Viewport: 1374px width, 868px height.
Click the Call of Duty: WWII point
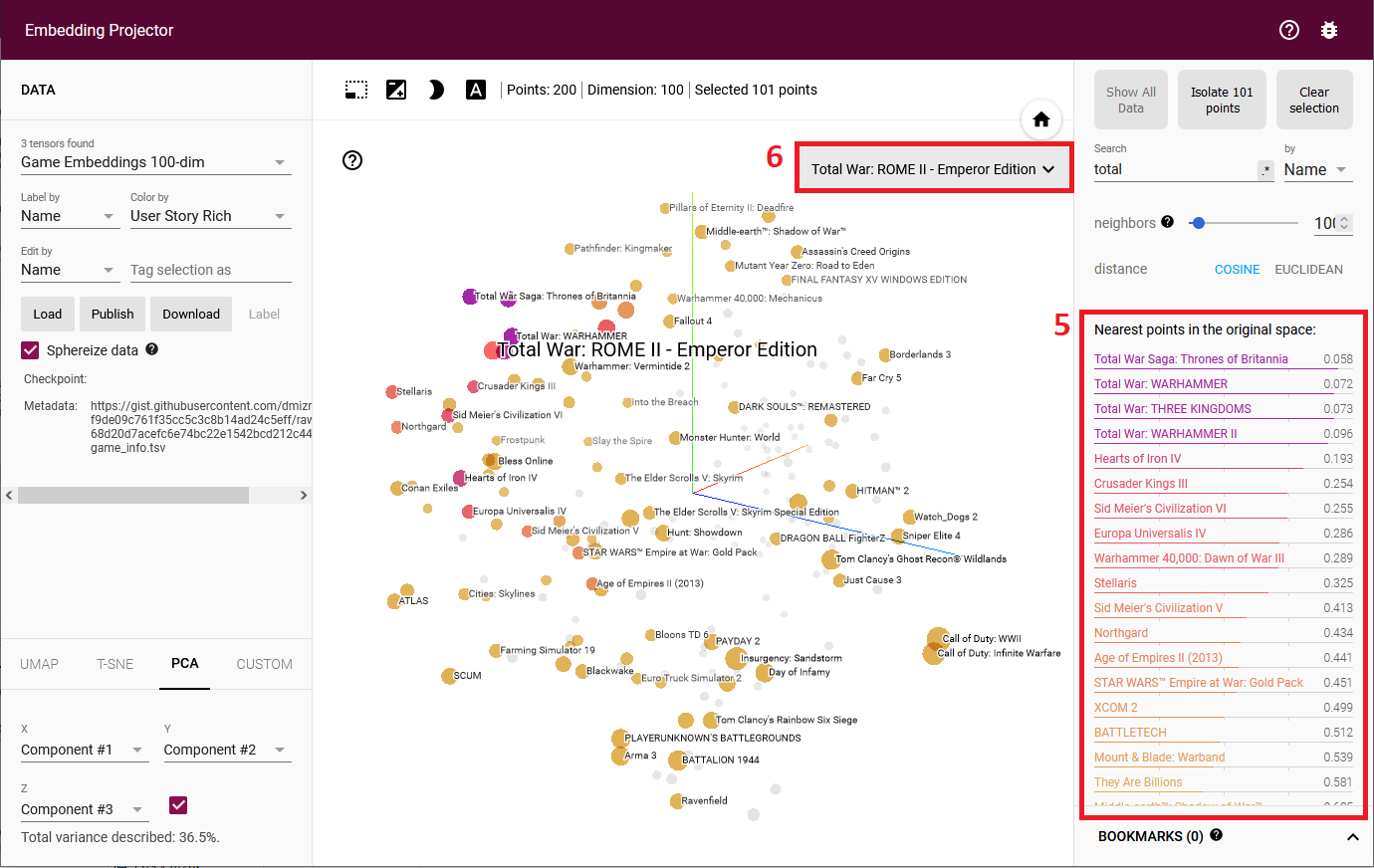937,638
